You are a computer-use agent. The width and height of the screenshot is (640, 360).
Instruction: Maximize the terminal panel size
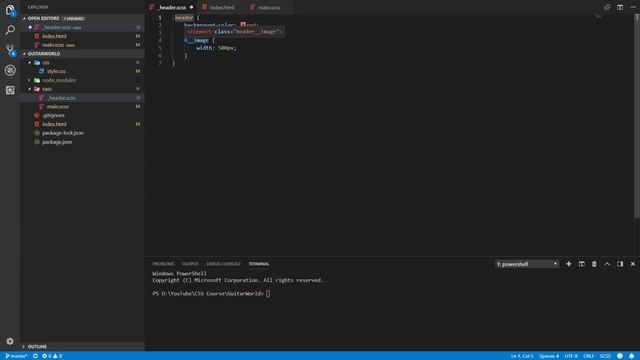(x=607, y=264)
